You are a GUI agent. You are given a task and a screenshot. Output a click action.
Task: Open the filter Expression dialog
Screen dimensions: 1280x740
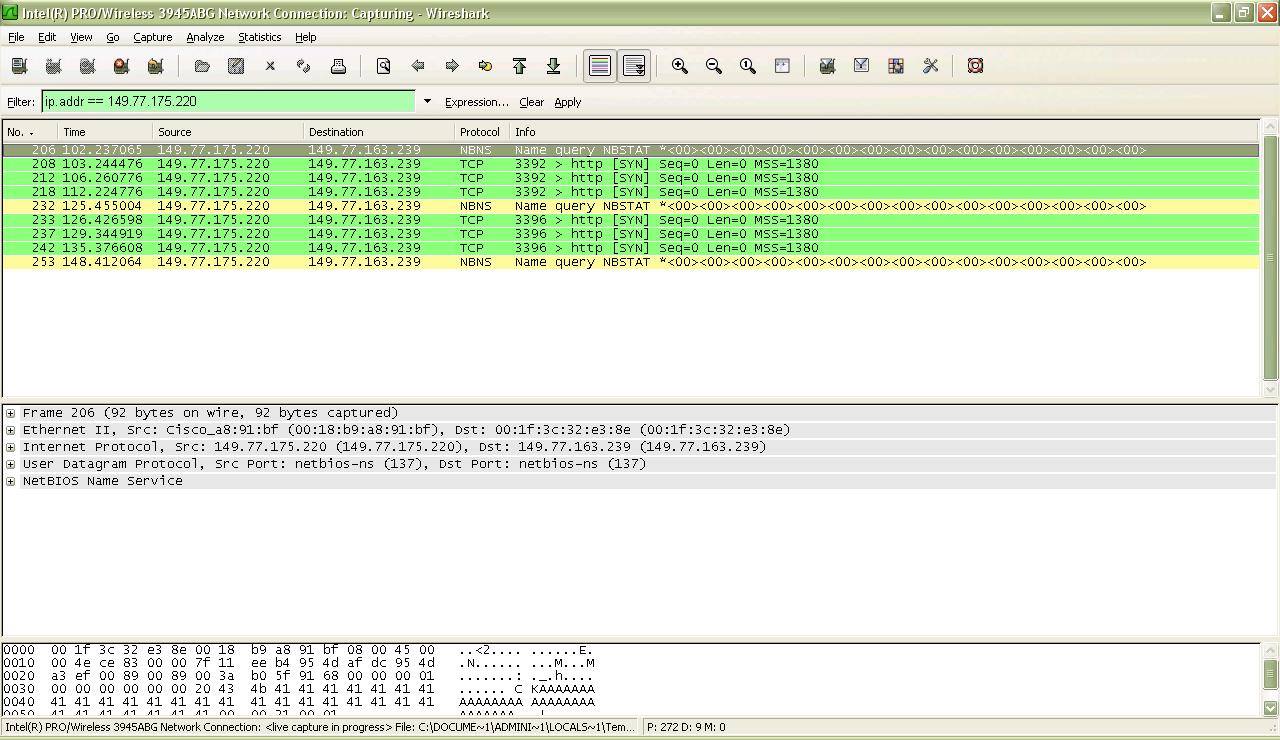pos(477,102)
